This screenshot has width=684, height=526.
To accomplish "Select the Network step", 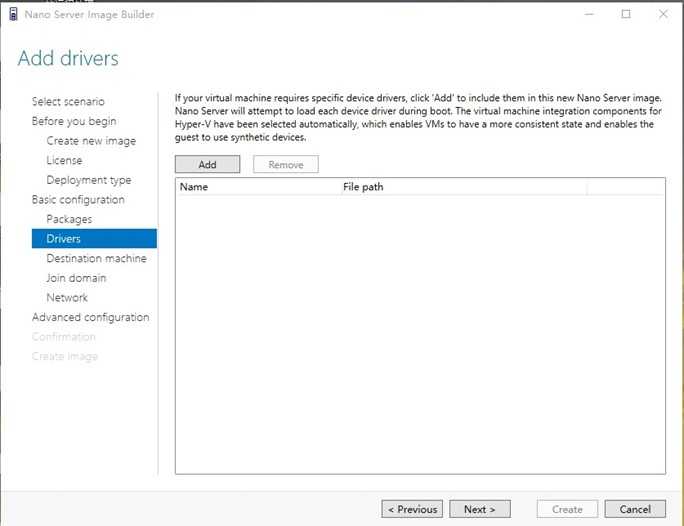I will 67,297.
